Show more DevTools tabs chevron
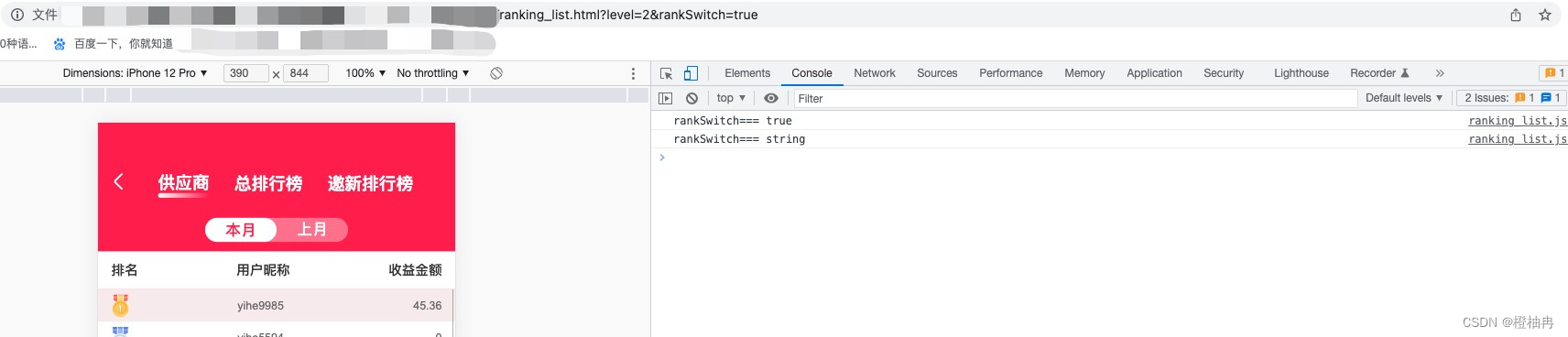Screen dimensions: 1568x337 coord(1440,73)
